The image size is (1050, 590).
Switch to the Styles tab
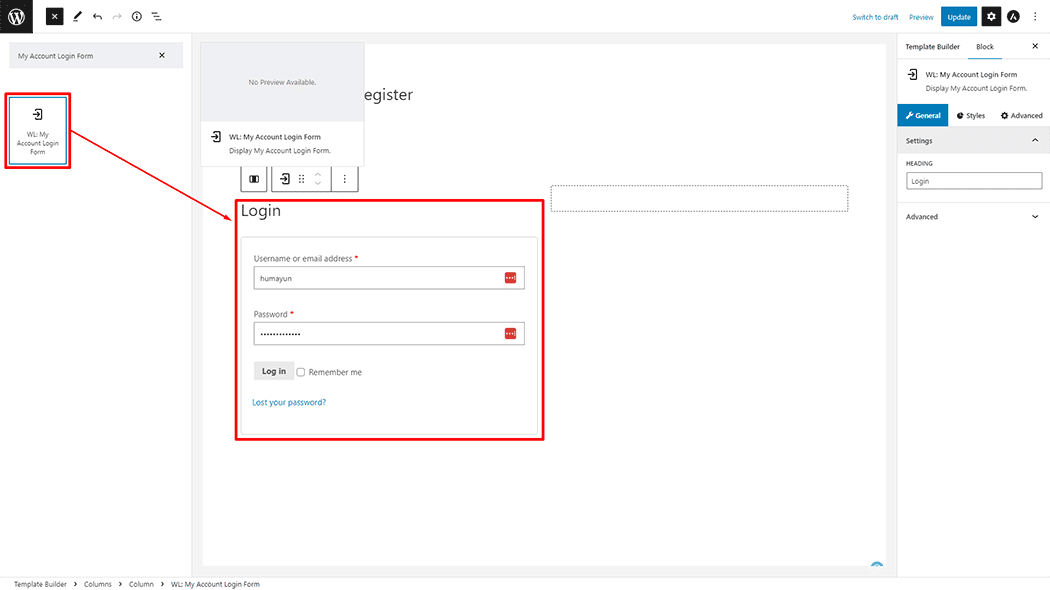[970, 115]
